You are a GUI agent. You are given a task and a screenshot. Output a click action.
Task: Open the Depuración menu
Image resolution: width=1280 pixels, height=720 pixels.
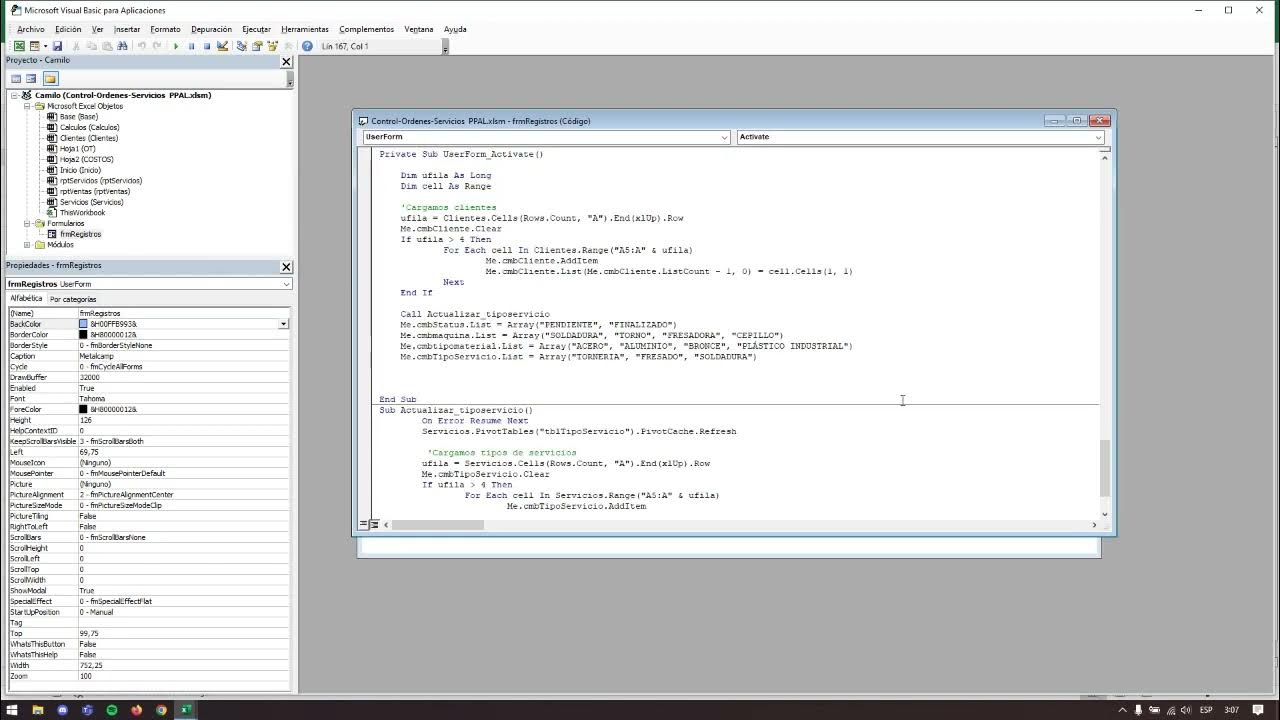point(211,29)
